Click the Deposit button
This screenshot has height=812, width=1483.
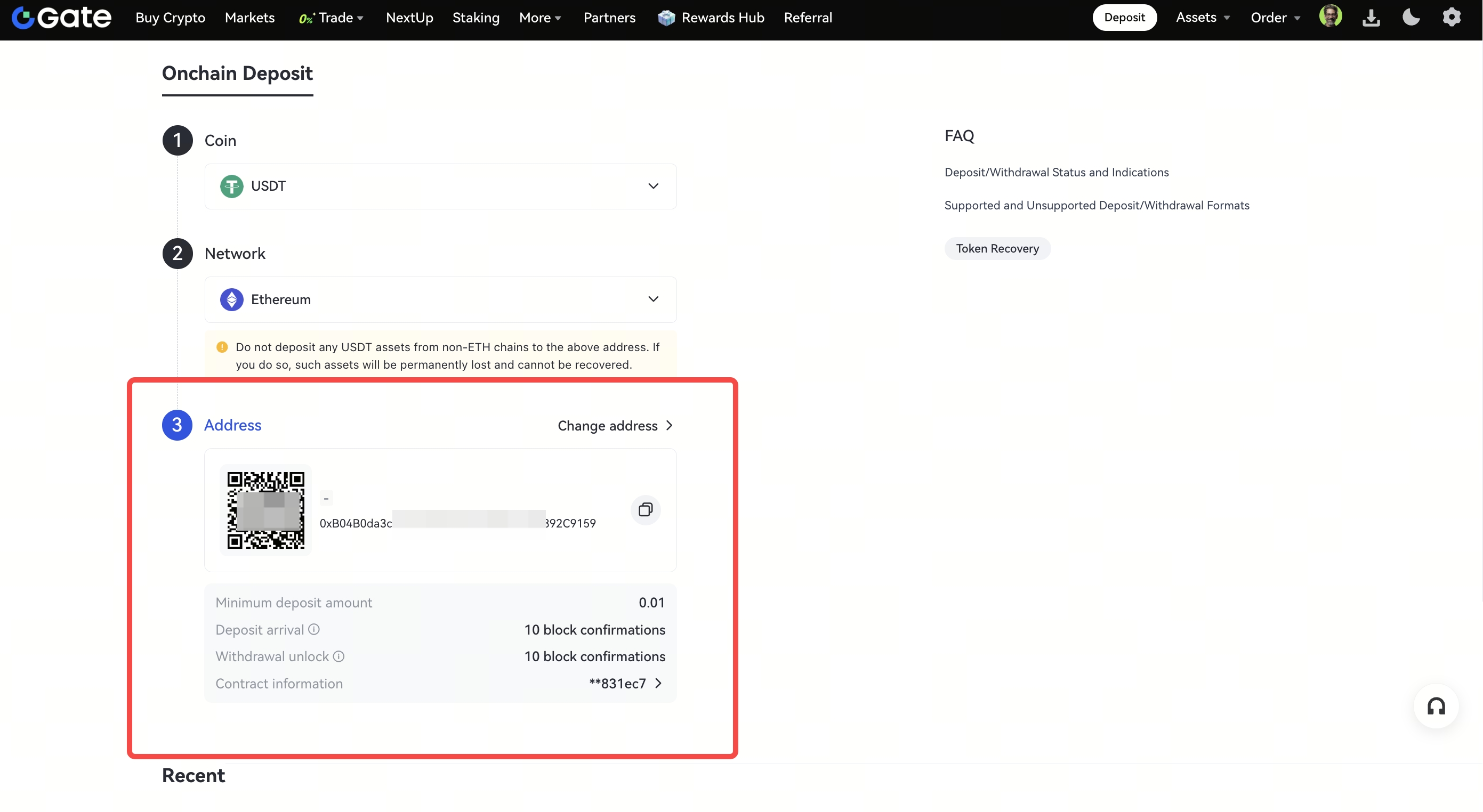pos(1124,17)
